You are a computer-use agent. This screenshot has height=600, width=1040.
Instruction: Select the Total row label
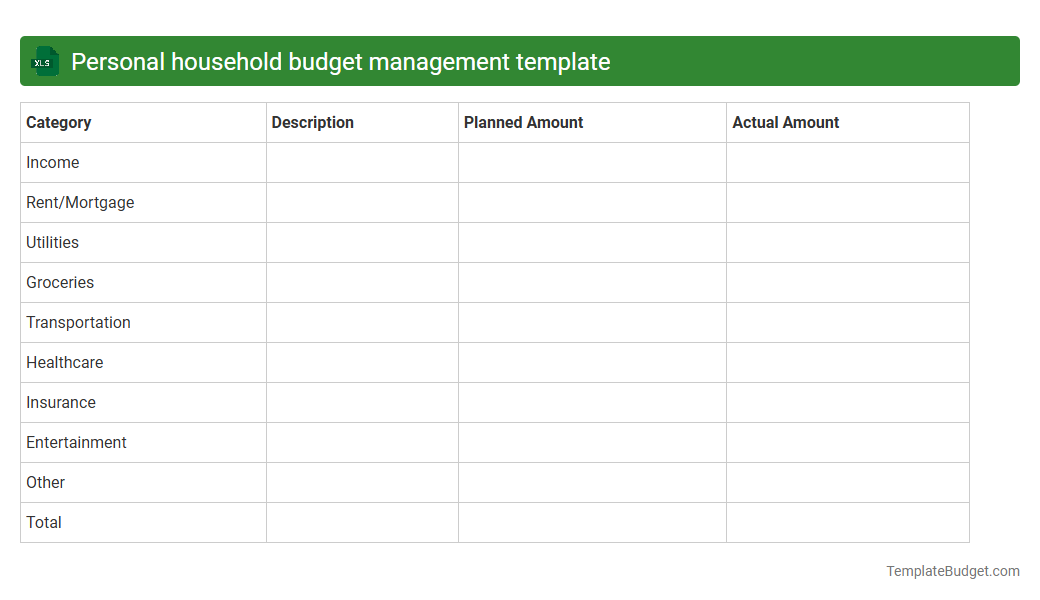[43, 522]
